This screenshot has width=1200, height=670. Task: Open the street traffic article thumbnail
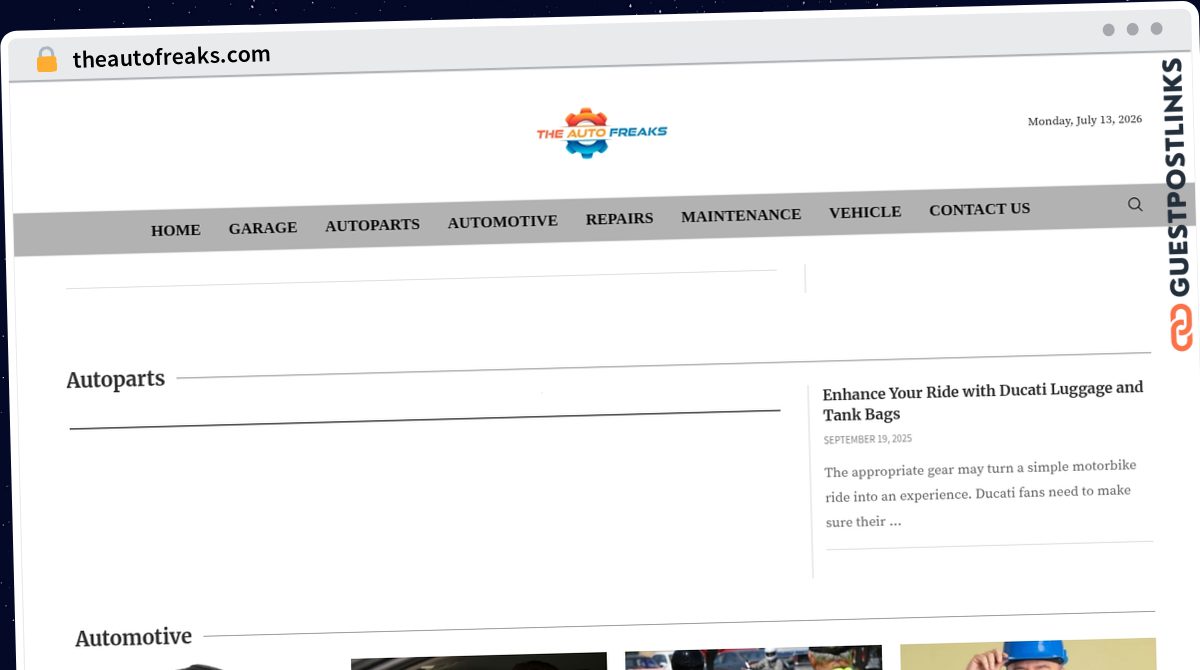click(x=754, y=658)
